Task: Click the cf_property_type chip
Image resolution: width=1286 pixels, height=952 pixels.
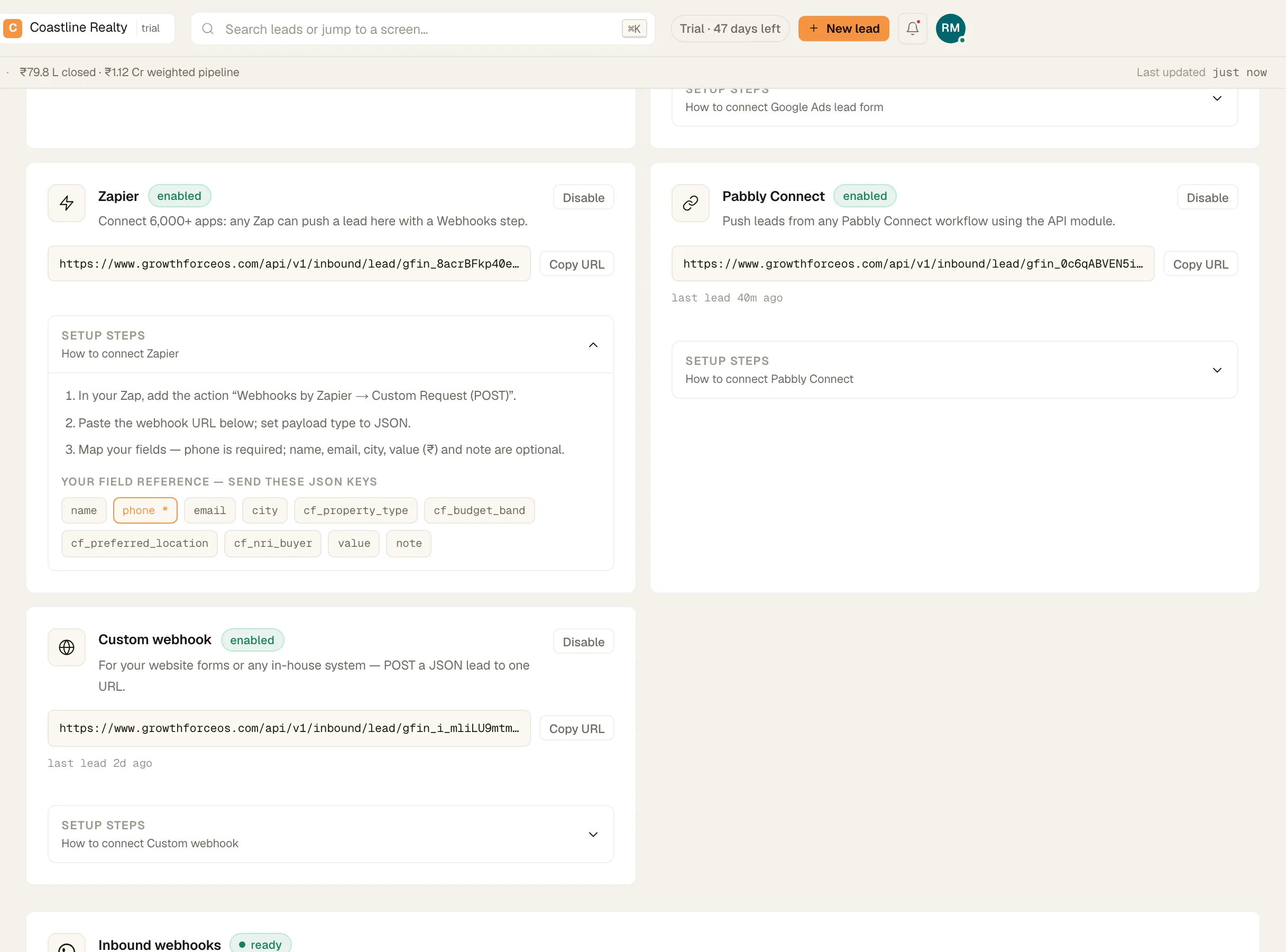Action: (355, 510)
